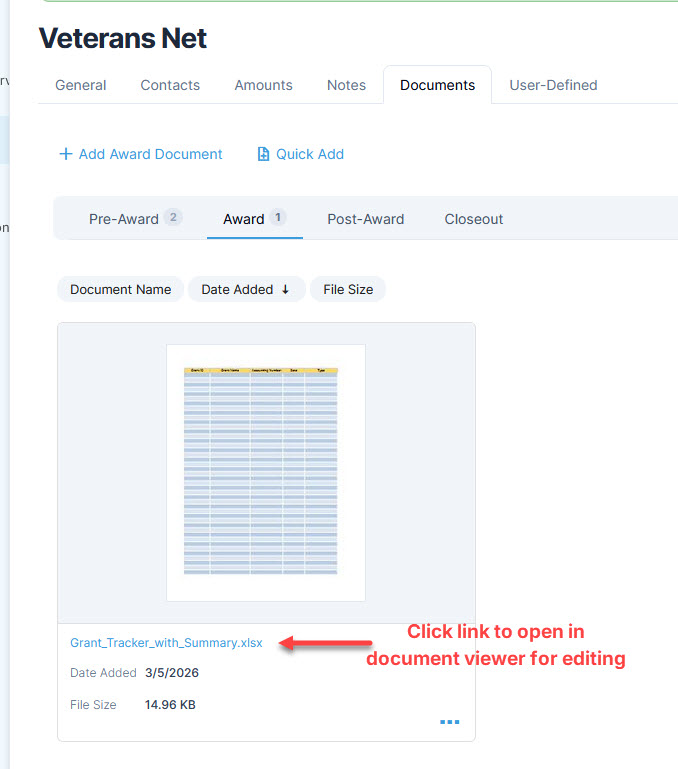678x769 pixels.
Task: Open the Contacts tab
Action: [170, 85]
